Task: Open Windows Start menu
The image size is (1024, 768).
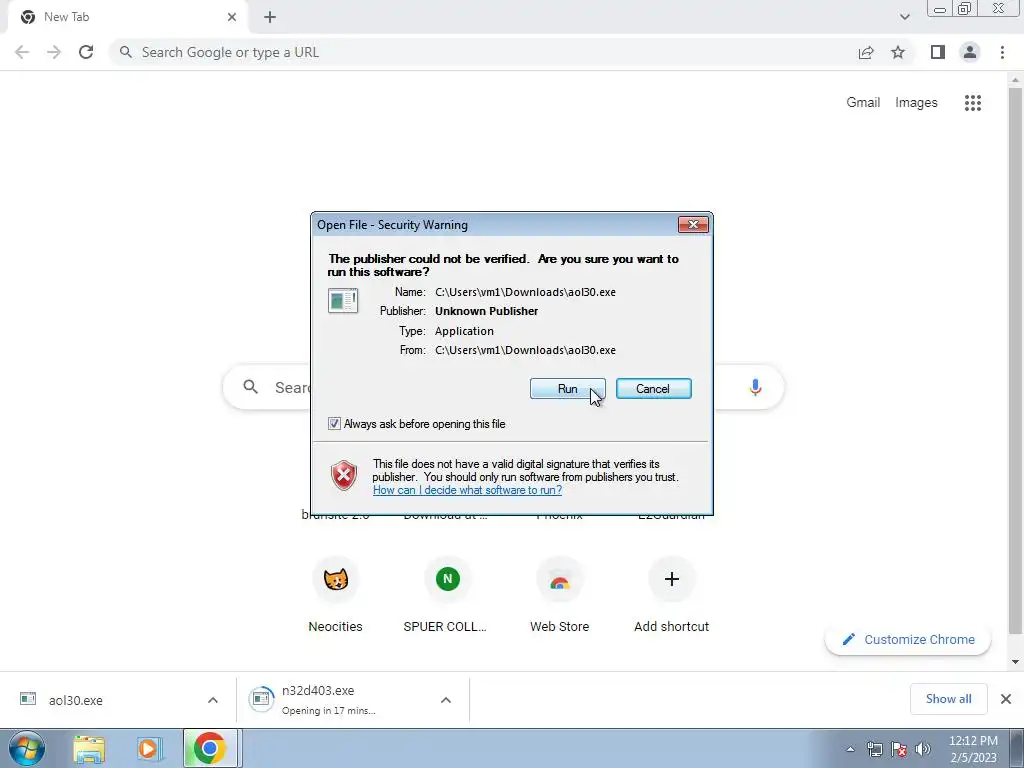Action: coord(27,748)
